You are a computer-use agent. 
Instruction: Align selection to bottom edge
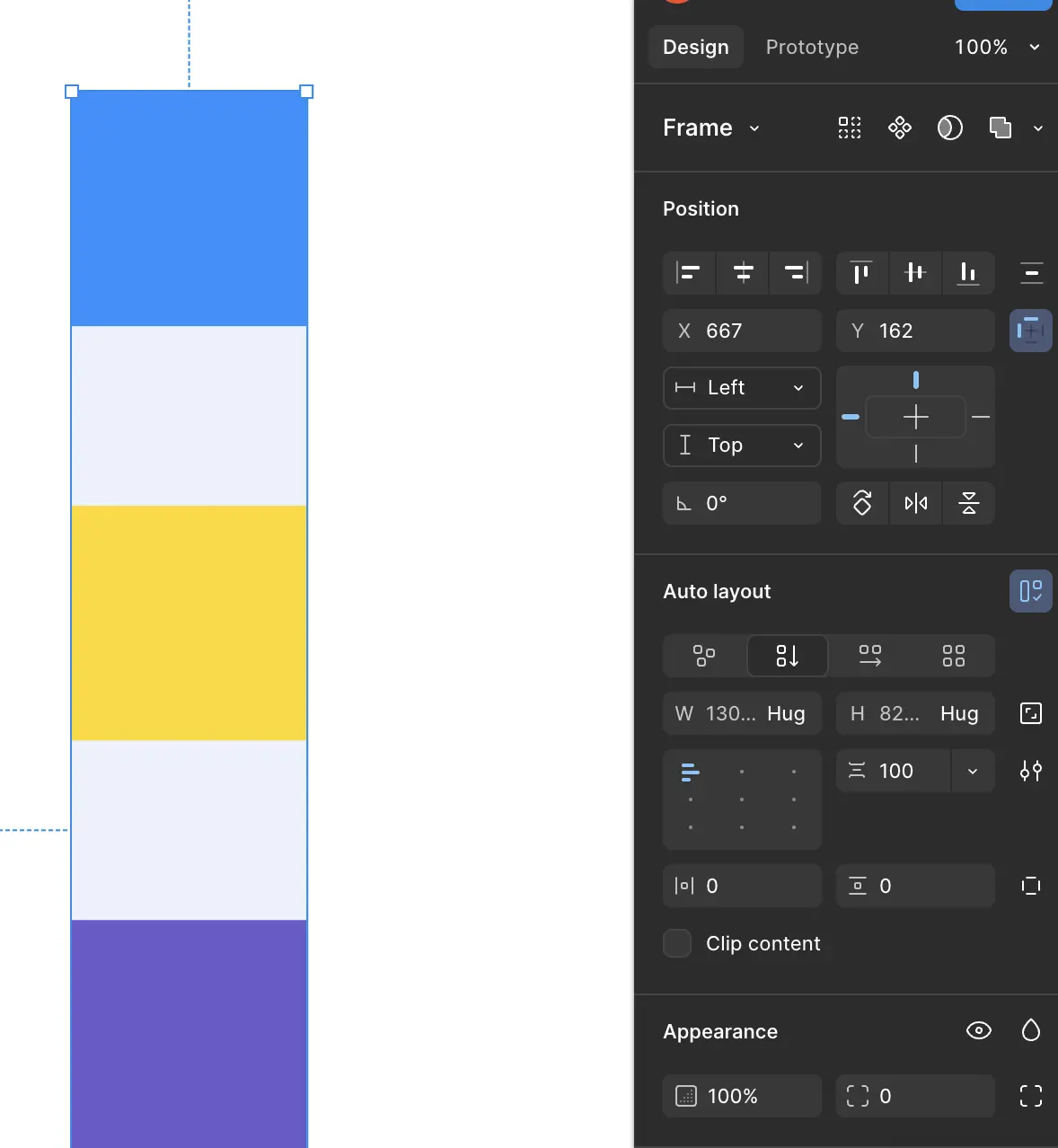pos(968,273)
